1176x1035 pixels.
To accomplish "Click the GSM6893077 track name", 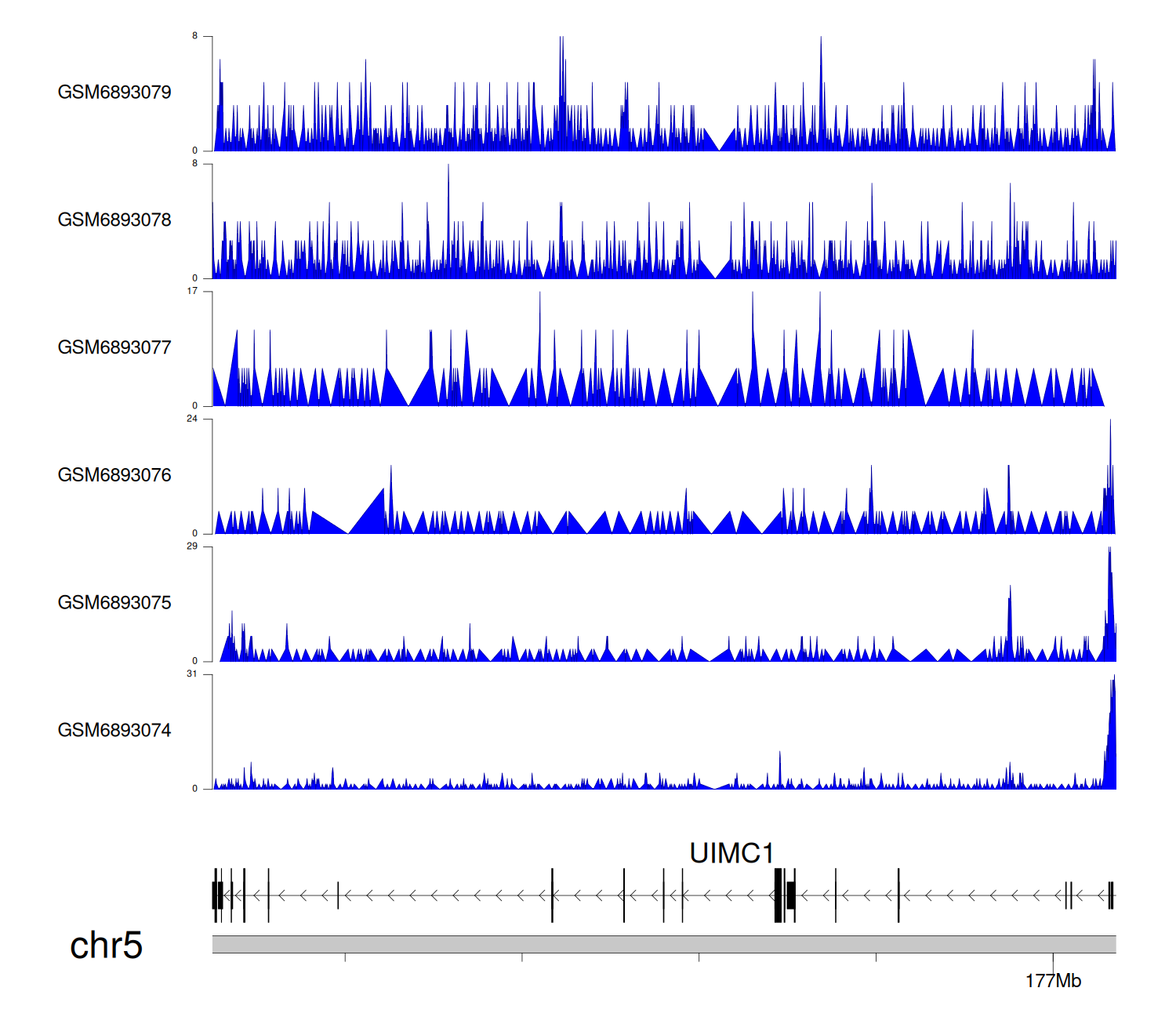I will coord(114,347).
